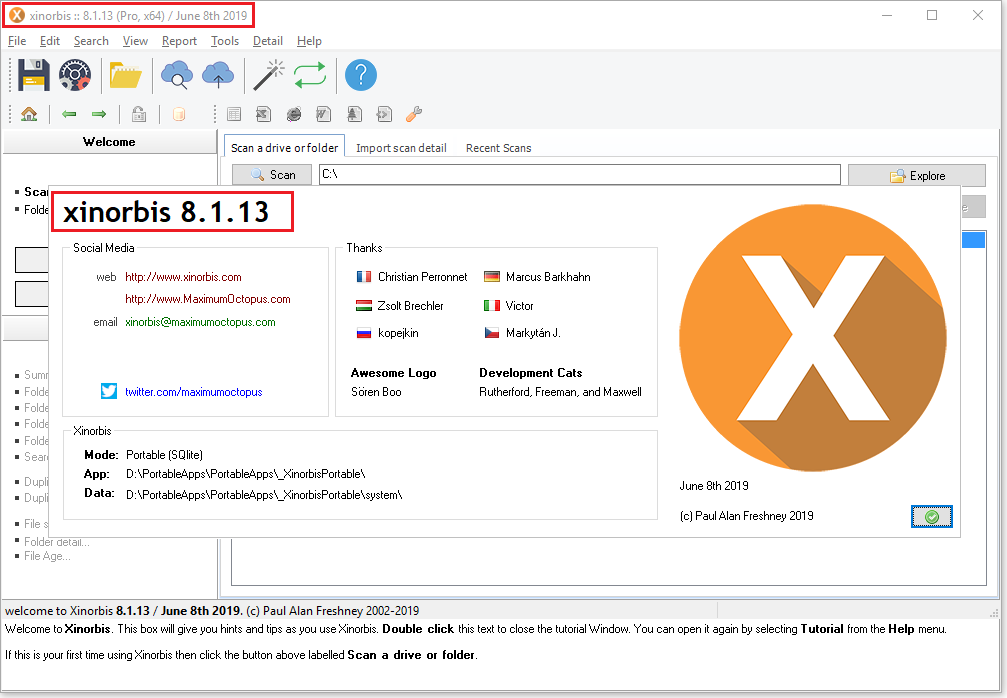
Task: Click the spreadsheet export icon
Action: tap(263, 114)
